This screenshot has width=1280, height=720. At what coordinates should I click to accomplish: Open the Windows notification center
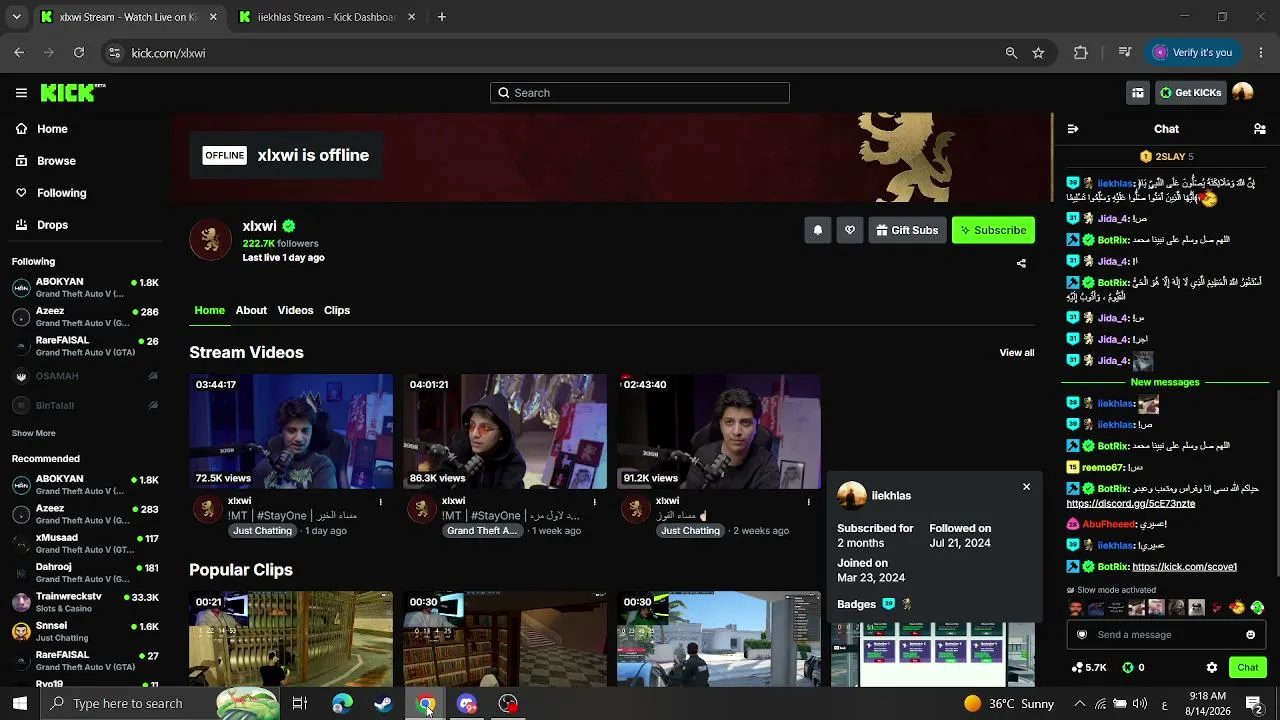coord(1253,704)
